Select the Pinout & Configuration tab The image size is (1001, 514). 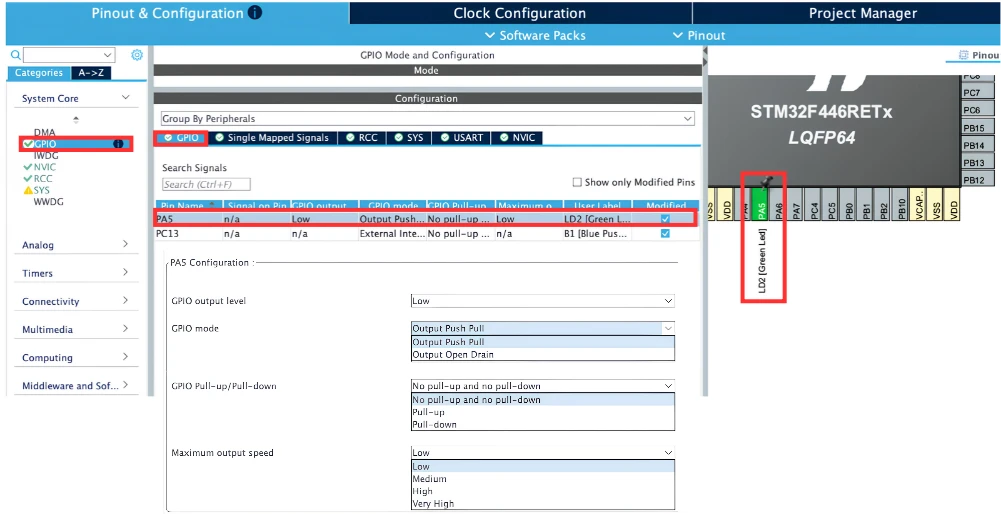coord(177,13)
